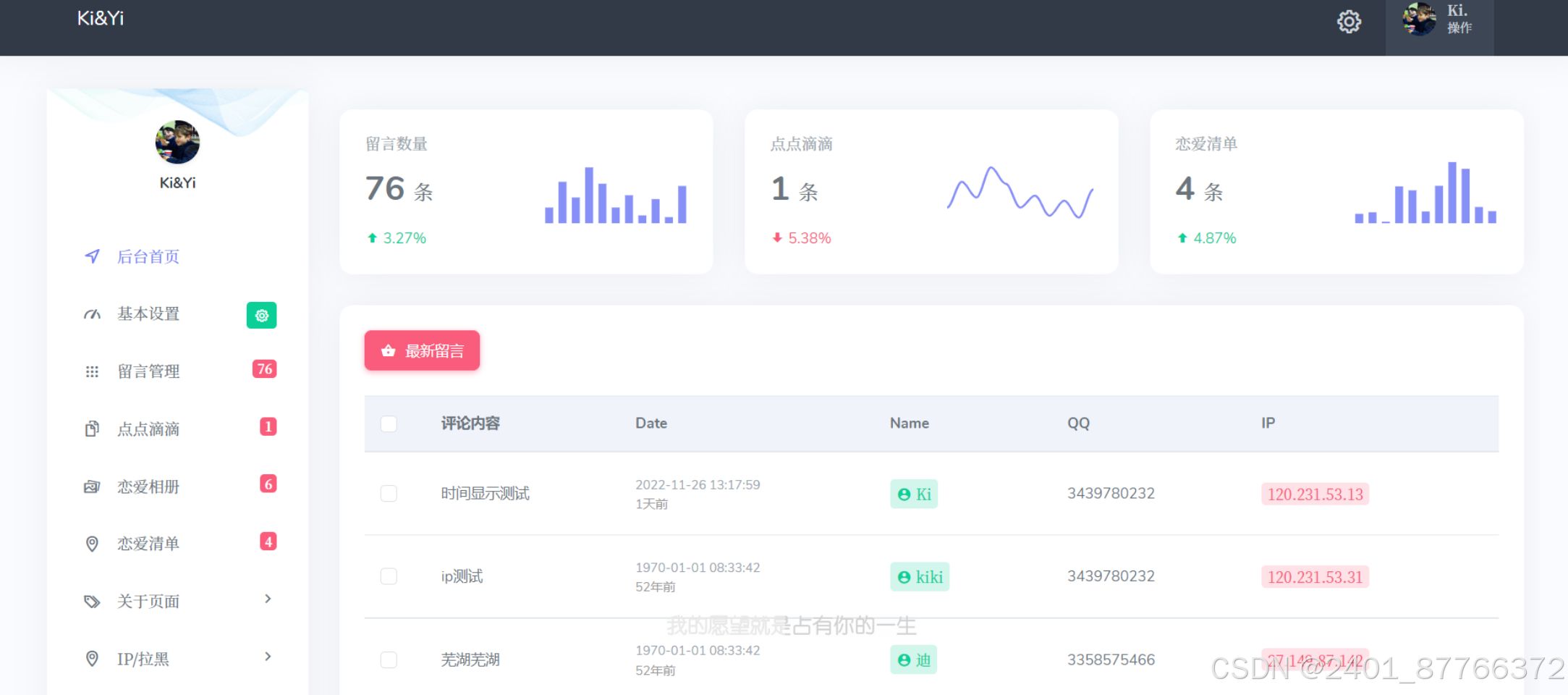Click the pink 最新留言 button
The height and width of the screenshot is (695, 1568).
coord(423,350)
